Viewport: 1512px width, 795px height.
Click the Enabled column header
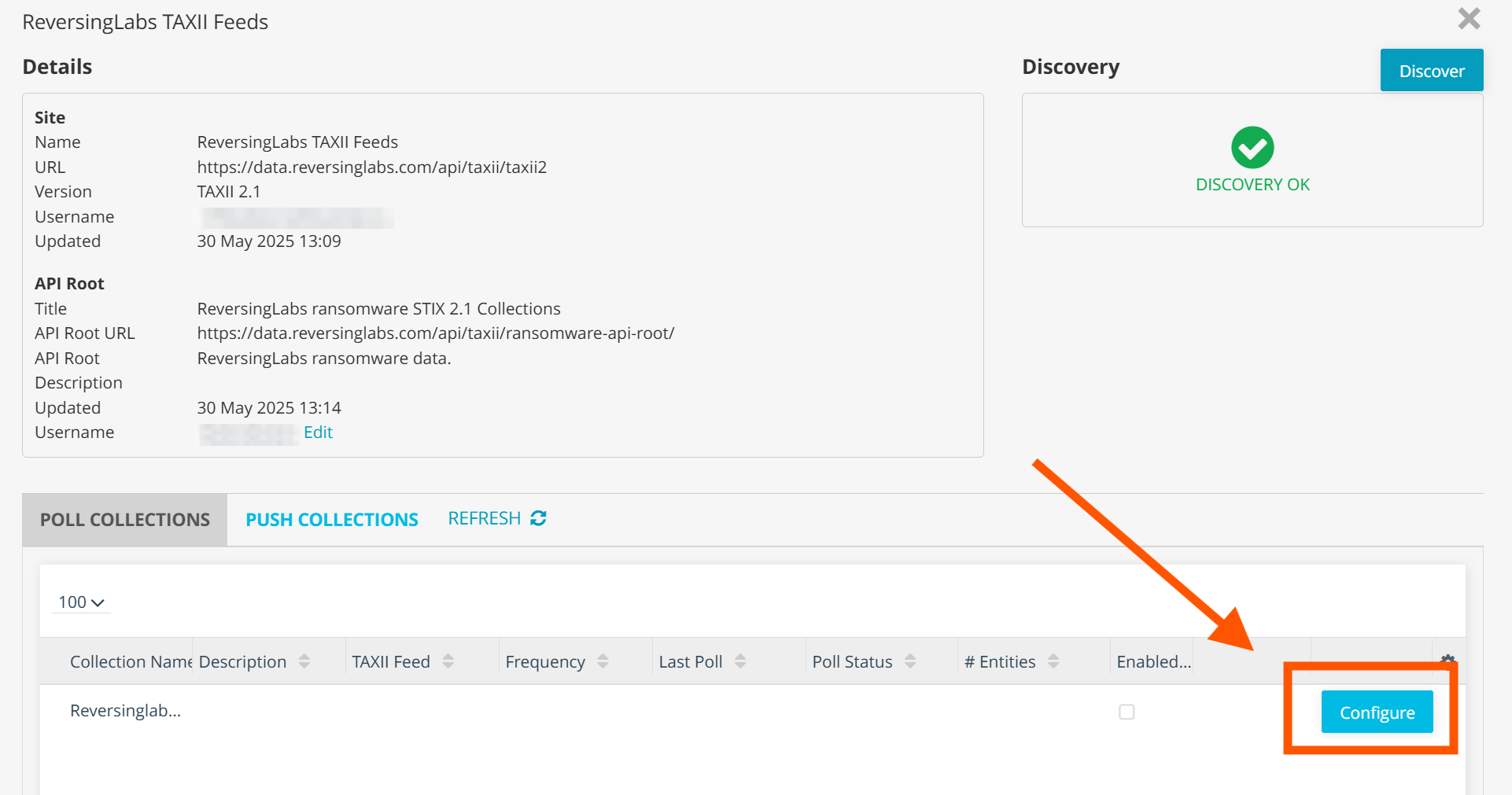point(1152,661)
